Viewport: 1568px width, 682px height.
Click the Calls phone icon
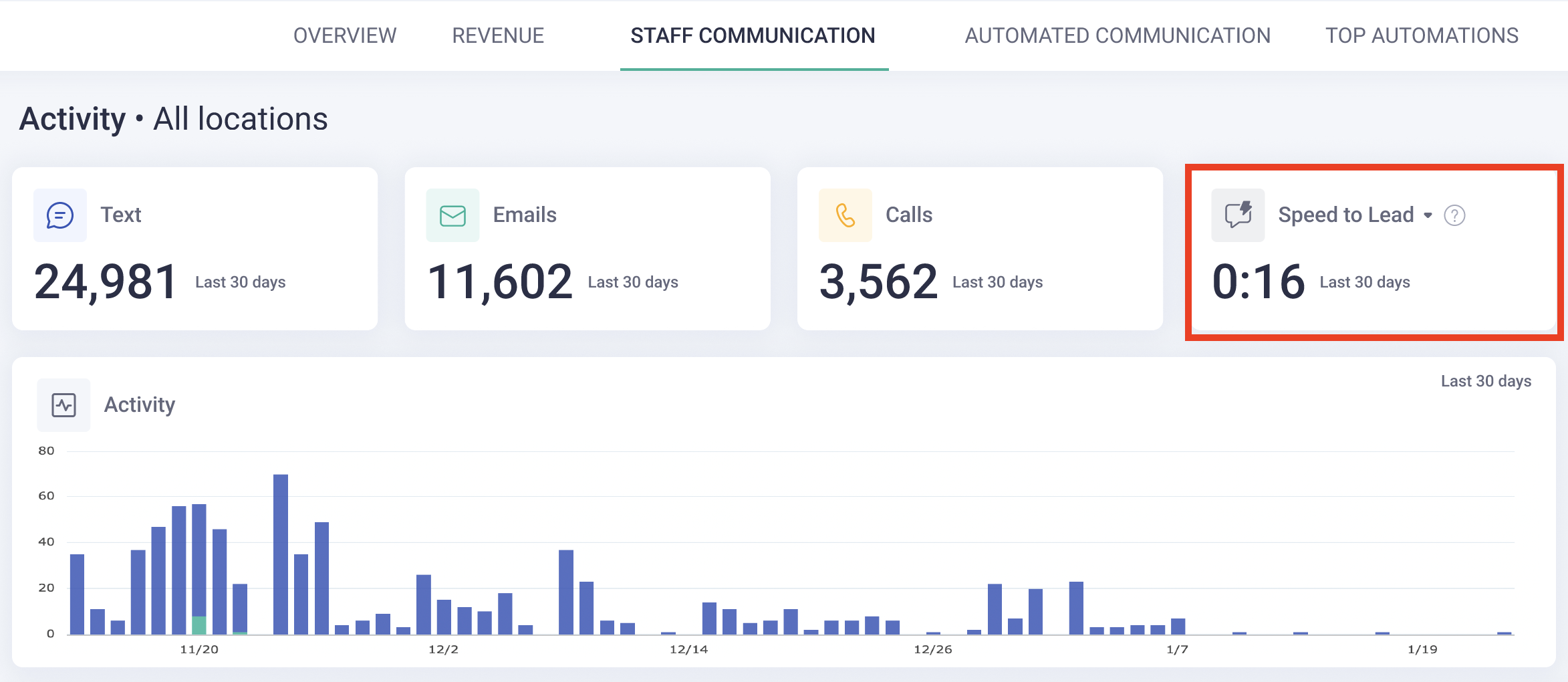tap(845, 215)
